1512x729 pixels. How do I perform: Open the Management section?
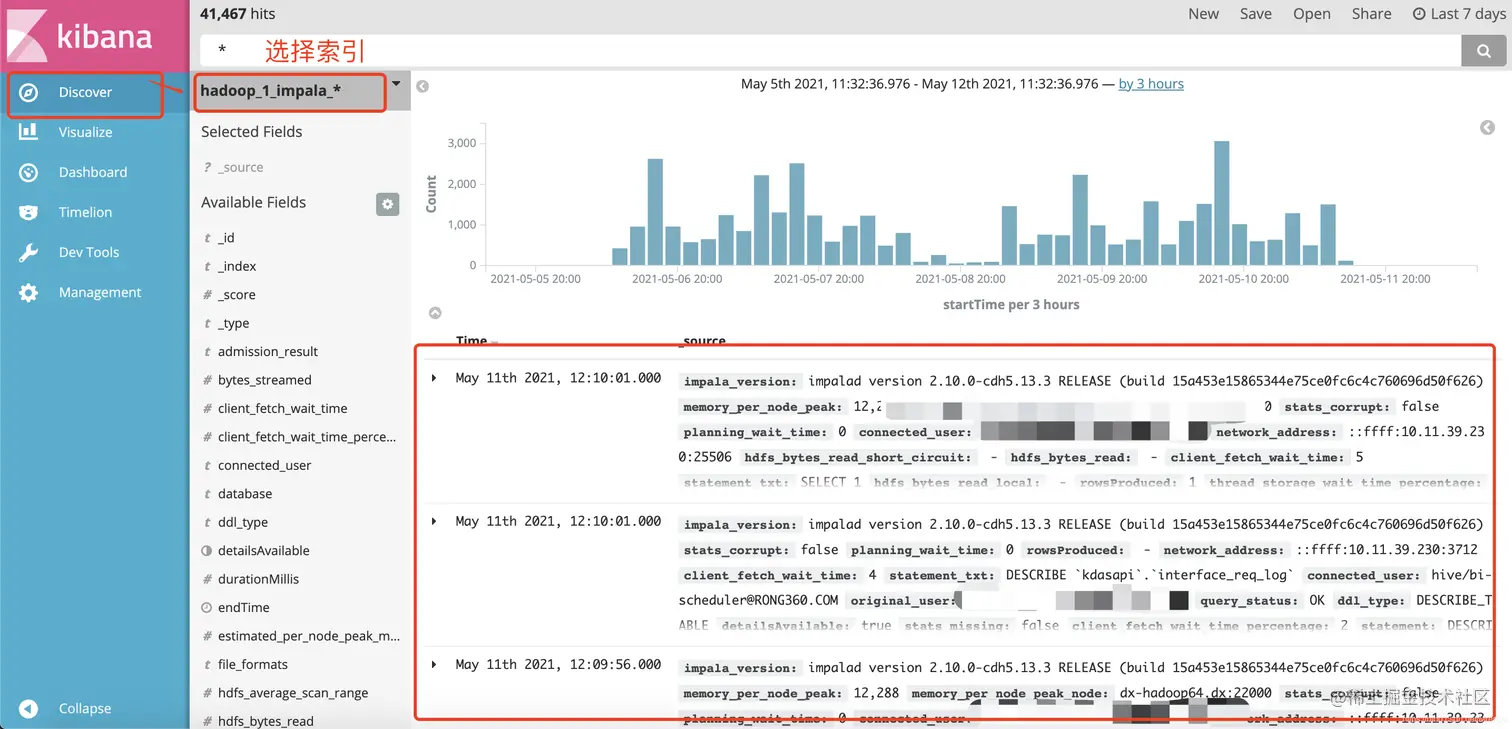click(x=99, y=292)
